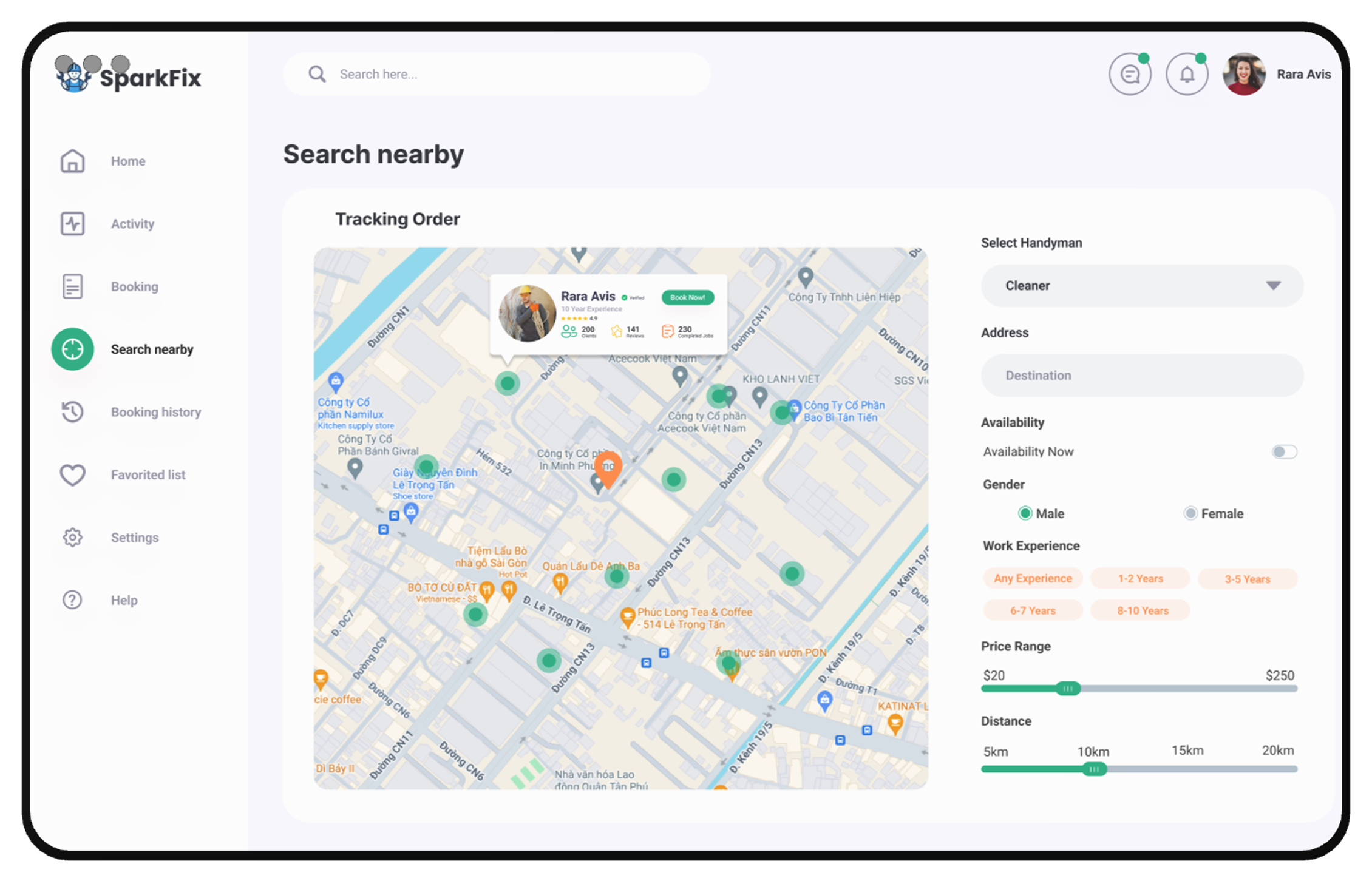
Task: Click the SparkFix logo
Action: (x=129, y=76)
